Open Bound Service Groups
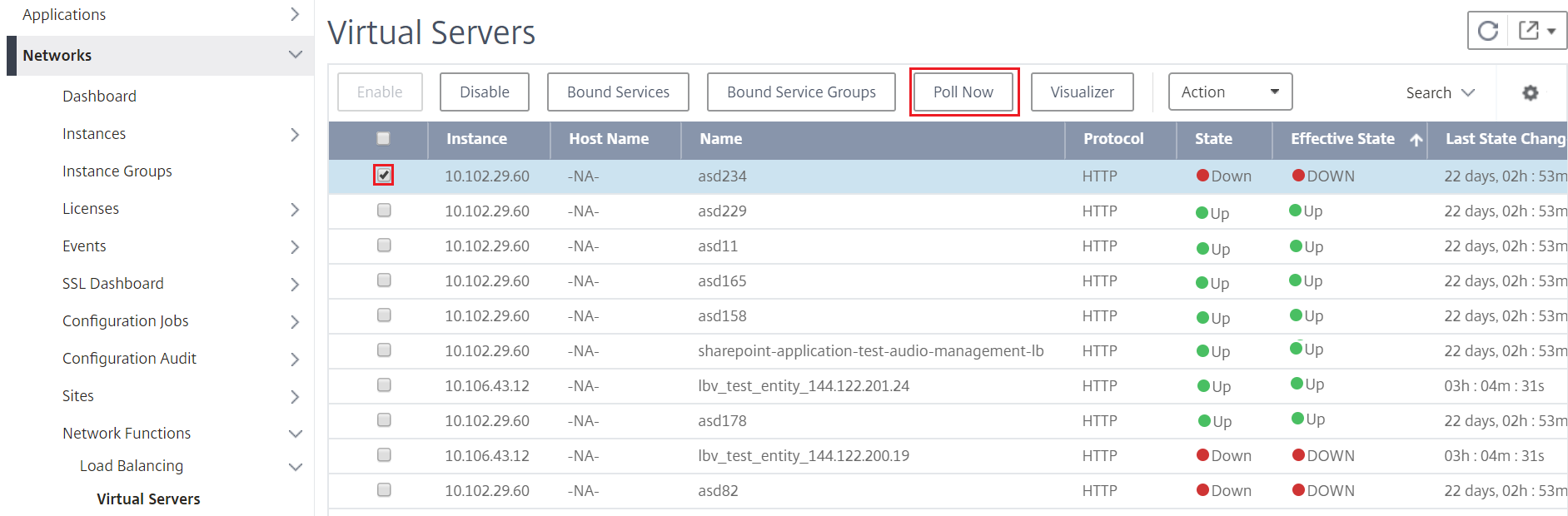This screenshot has width=1568, height=516. (801, 92)
